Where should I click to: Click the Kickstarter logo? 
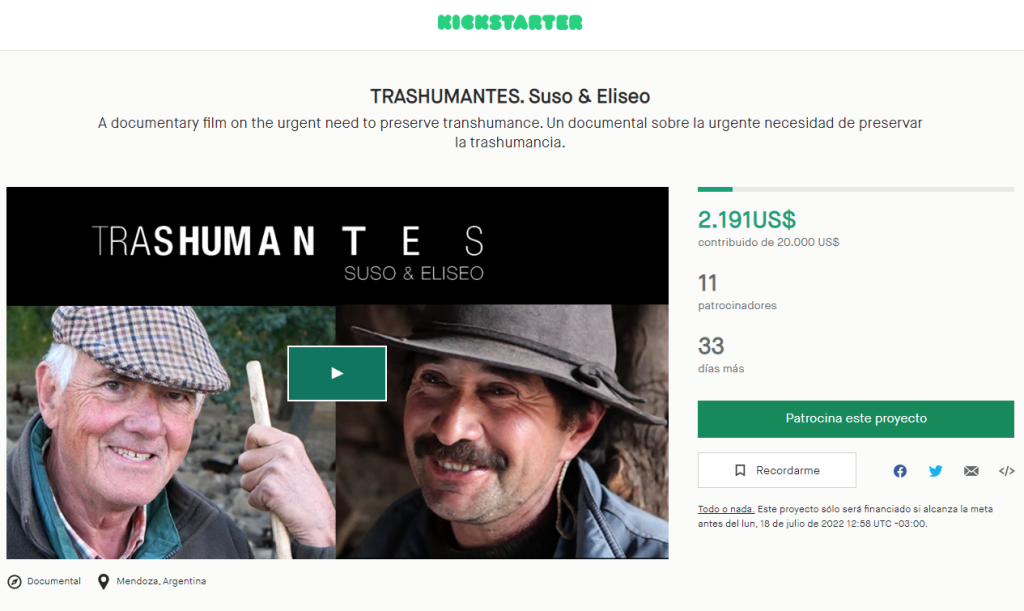click(509, 23)
